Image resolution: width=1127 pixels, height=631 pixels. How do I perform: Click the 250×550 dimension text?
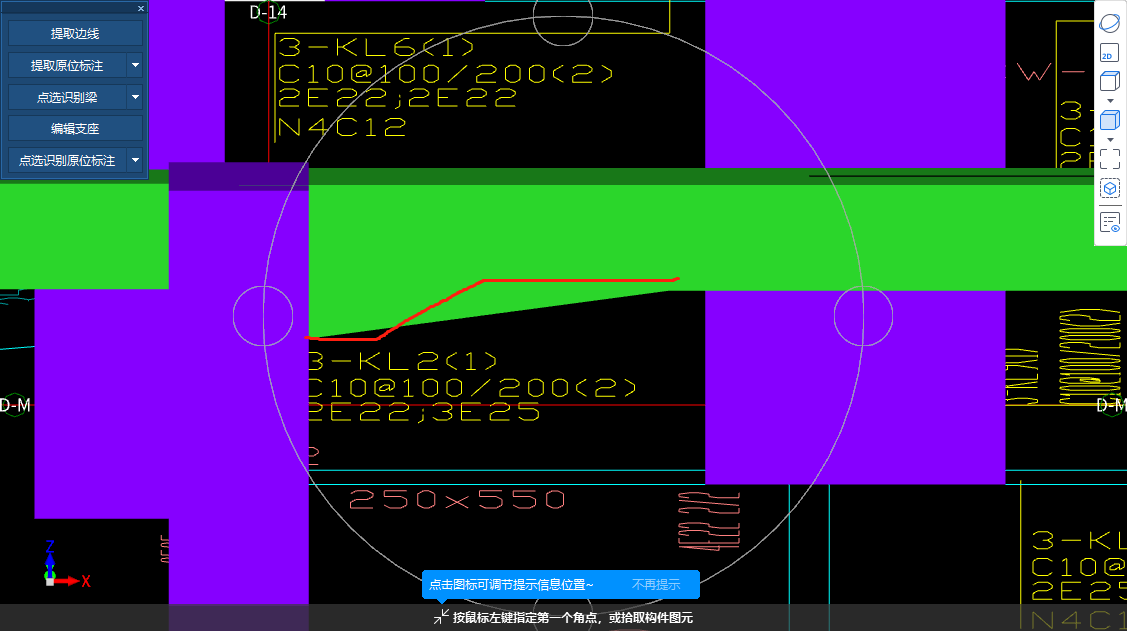[457, 499]
